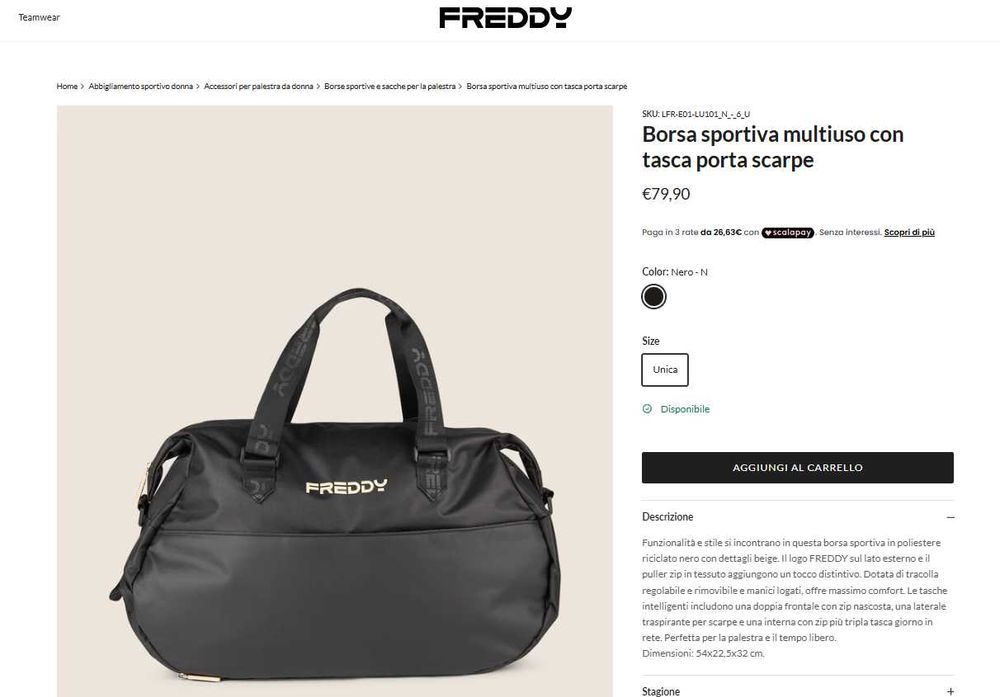
Task: Select the Nero black color swatch
Action: click(654, 297)
